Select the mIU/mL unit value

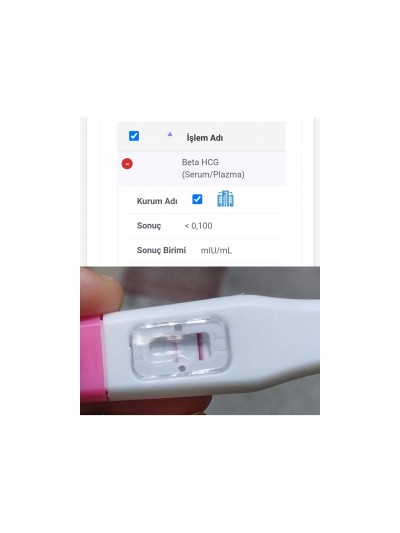(x=216, y=251)
